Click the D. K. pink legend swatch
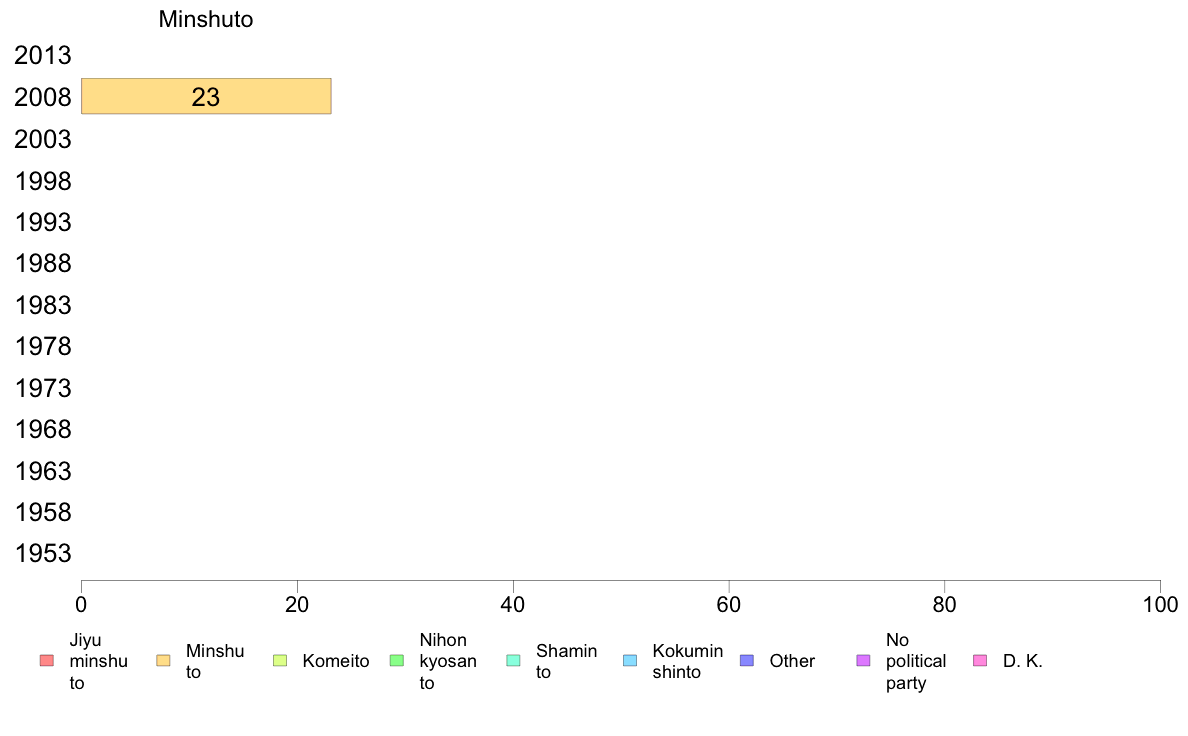The image size is (1188, 736). [x=980, y=661]
